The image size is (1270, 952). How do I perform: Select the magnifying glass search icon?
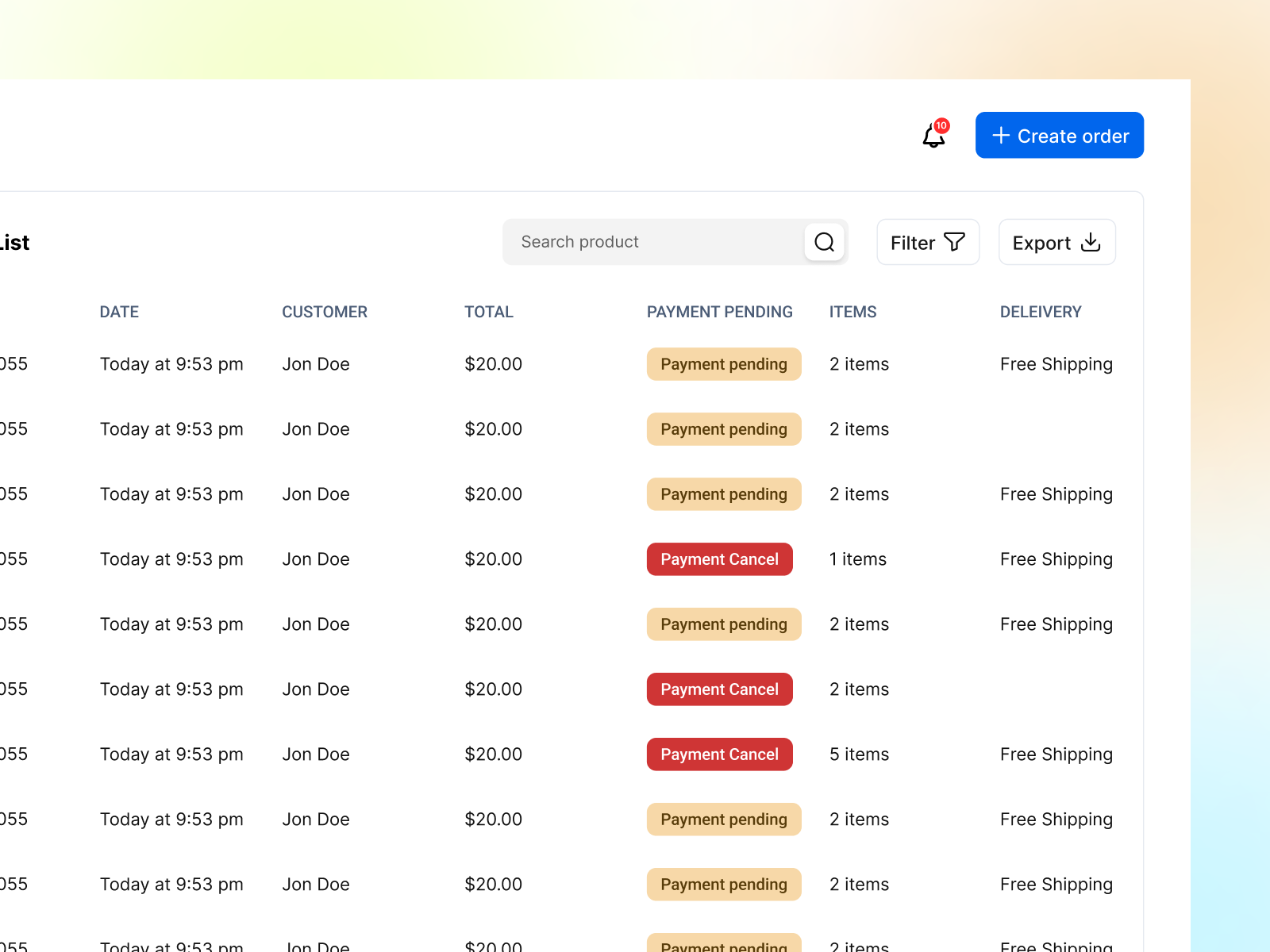824,242
